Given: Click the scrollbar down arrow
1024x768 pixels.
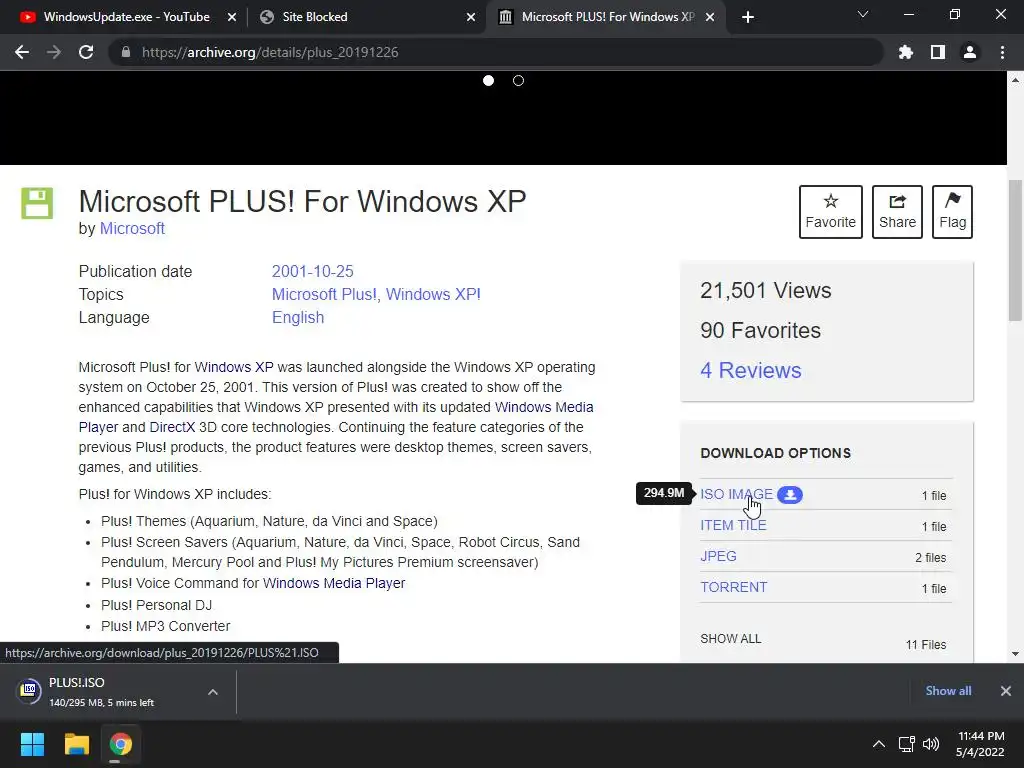Looking at the screenshot, I should pyautogui.click(x=1015, y=654).
